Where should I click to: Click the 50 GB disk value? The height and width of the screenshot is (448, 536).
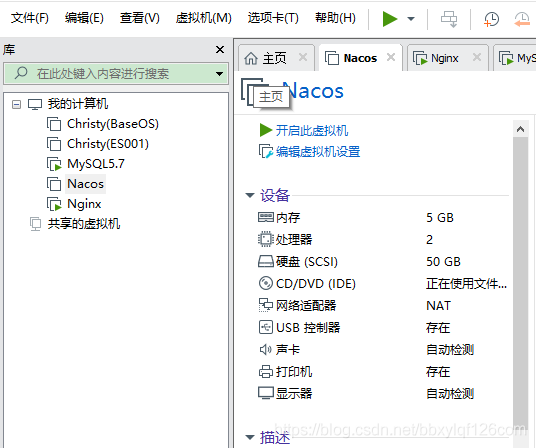click(x=443, y=262)
